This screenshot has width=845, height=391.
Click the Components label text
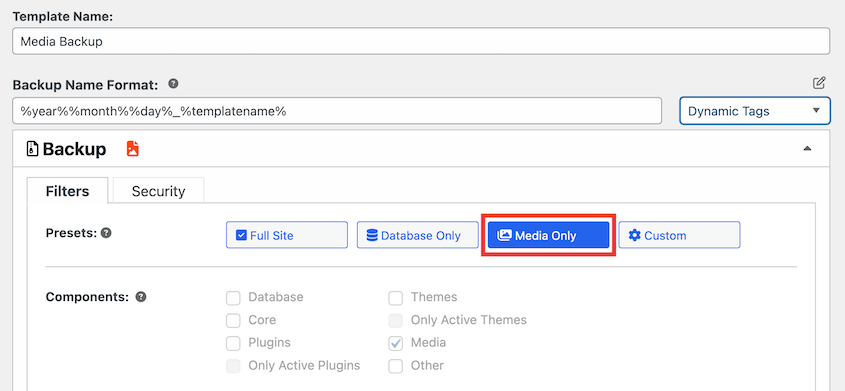point(87,297)
